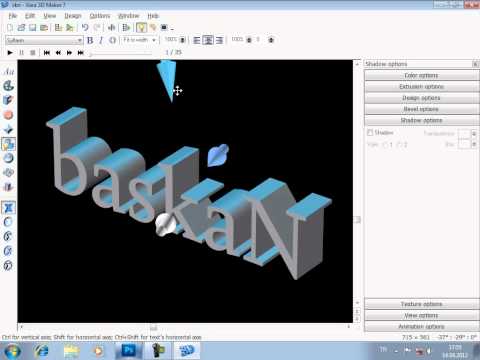Viewport: 480px width, 360px height.
Task: Open the Window menu
Action: click(129, 16)
